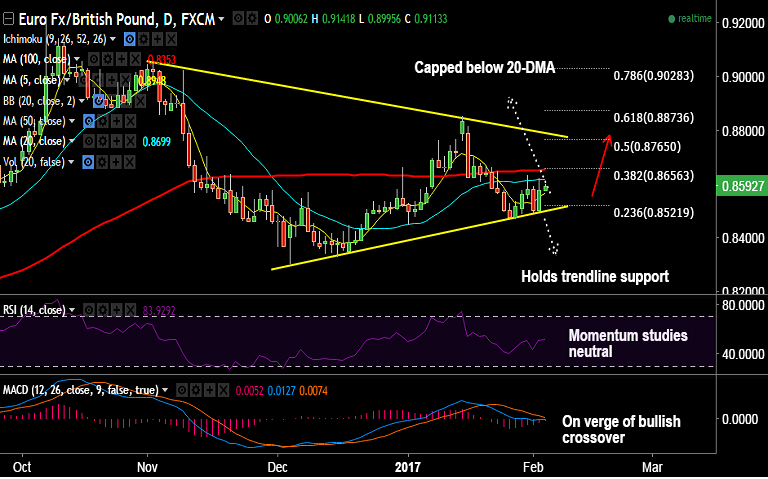Image resolution: width=768 pixels, height=479 pixels.
Task: Click the Dec label on the time axis
Action: tap(277, 467)
